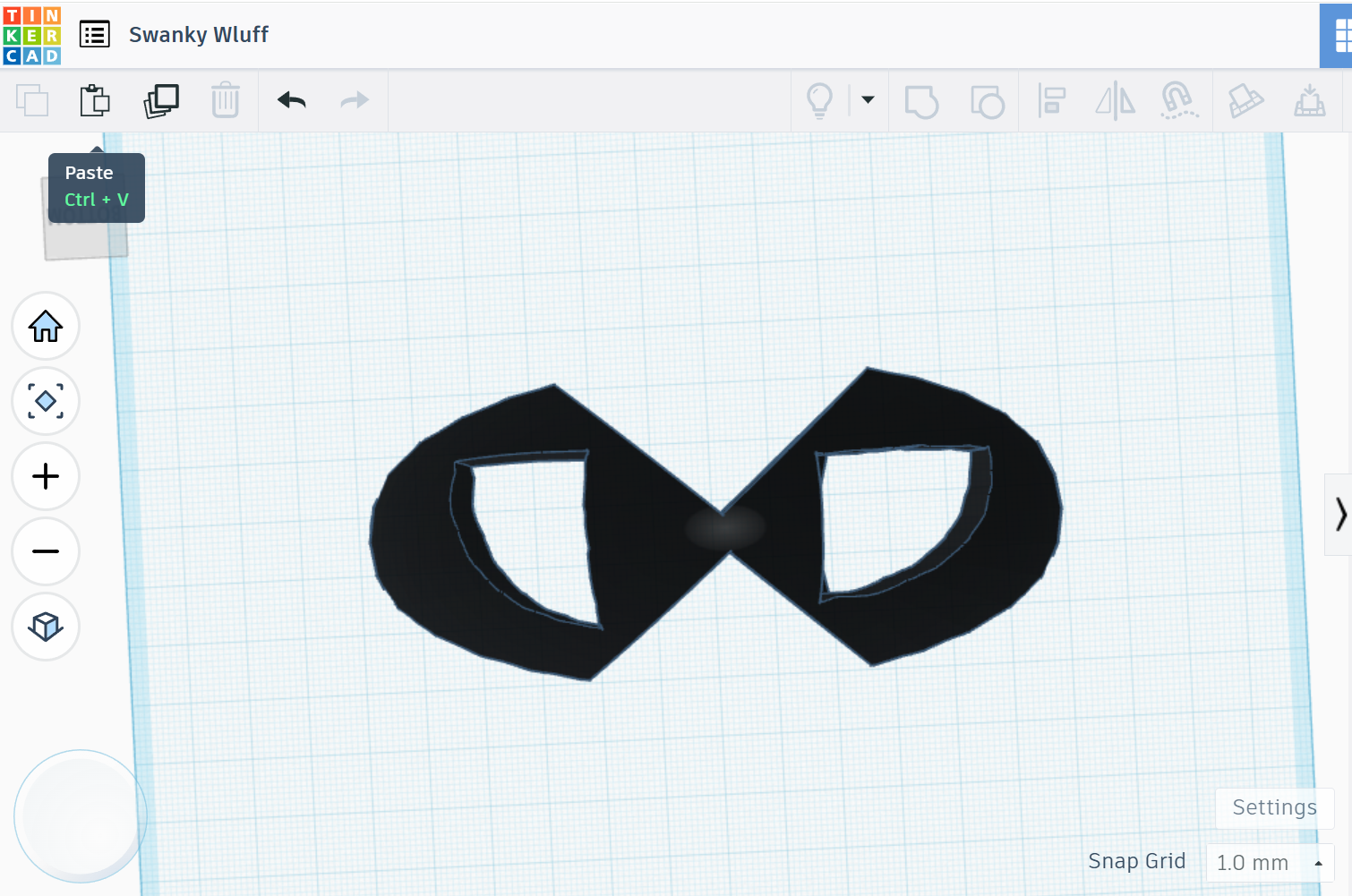The height and width of the screenshot is (896, 1352).
Task: Rename the design titled Swanky Wluff
Action: 198,35
